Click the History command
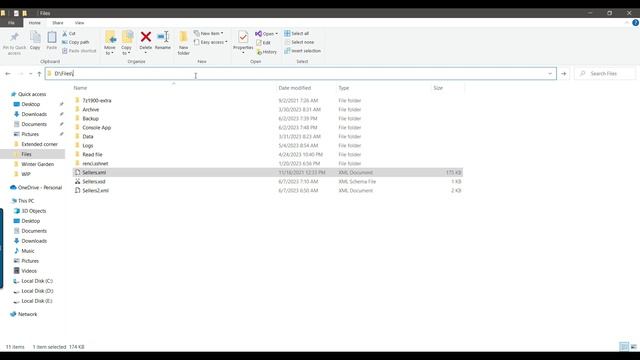 click(267, 52)
